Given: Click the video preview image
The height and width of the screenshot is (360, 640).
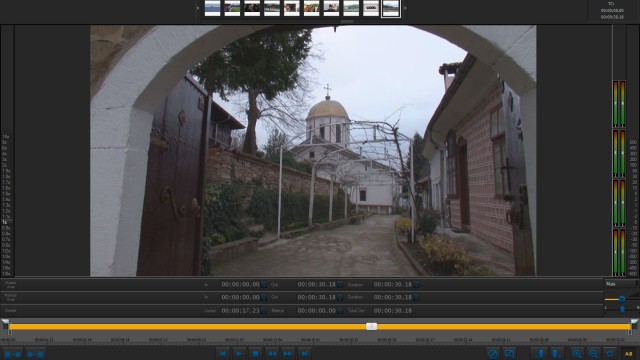Looking at the screenshot, I should (313, 151).
